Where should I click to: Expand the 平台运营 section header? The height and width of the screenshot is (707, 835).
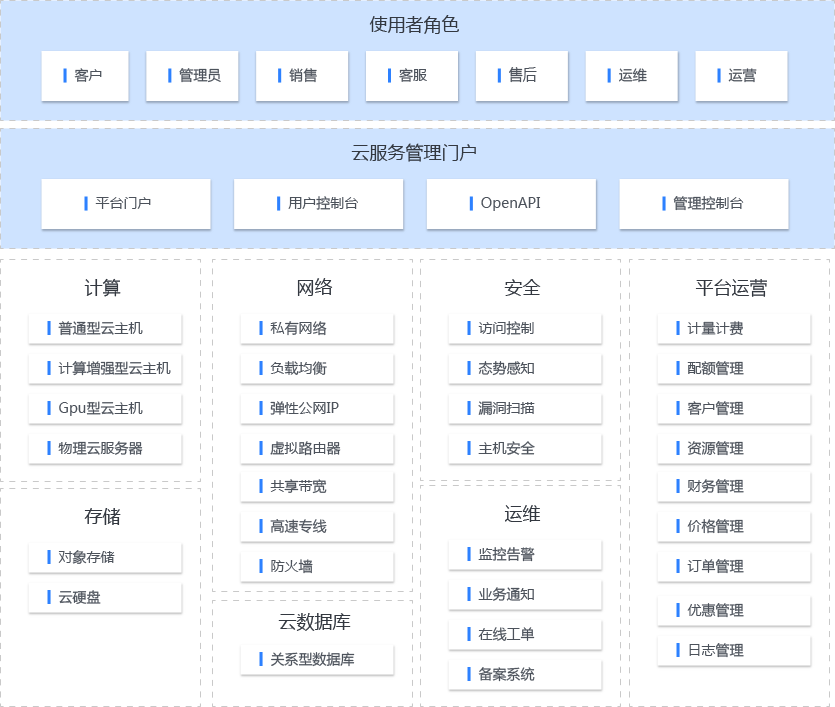click(733, 288)
